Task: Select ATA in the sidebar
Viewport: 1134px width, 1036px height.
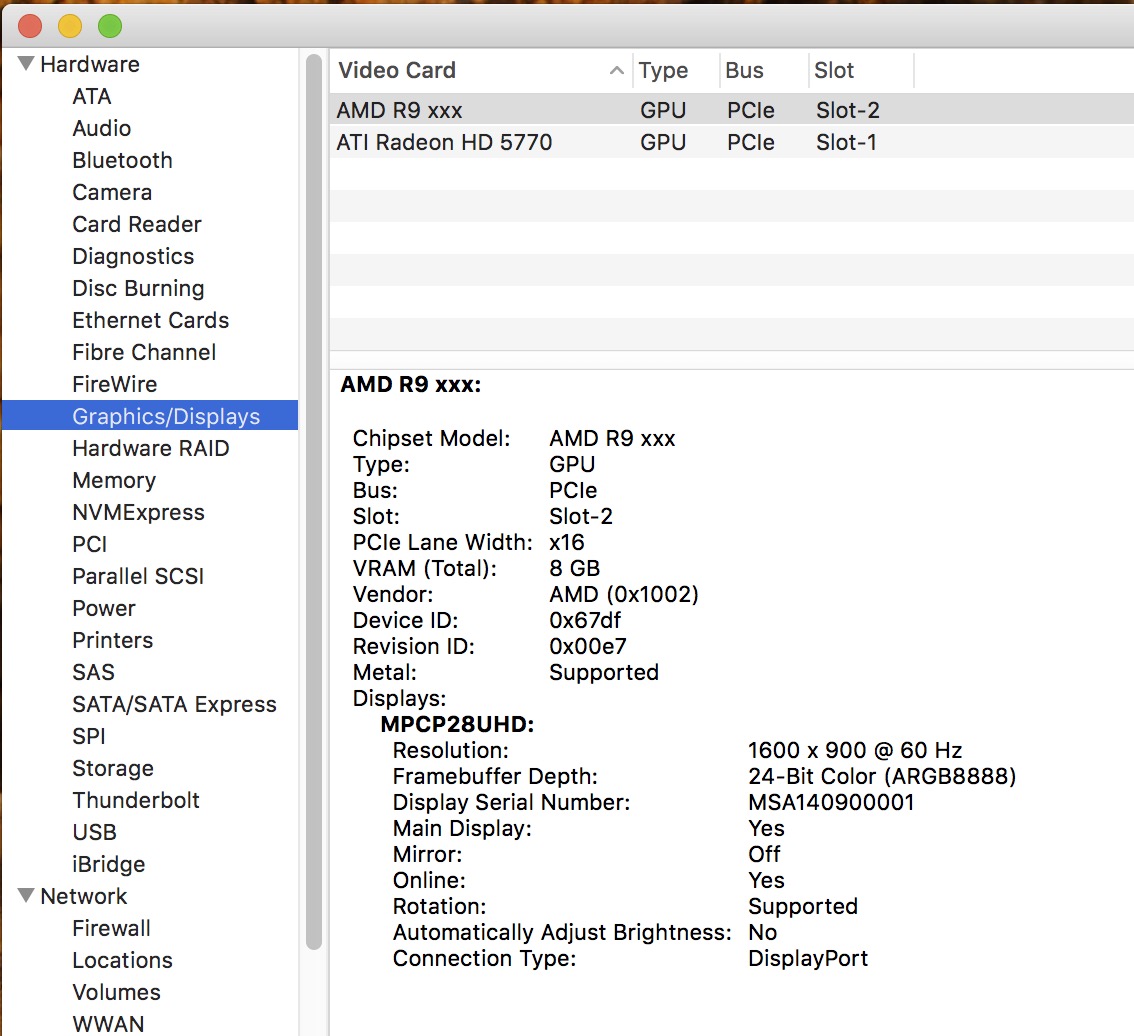Action: 92,96
